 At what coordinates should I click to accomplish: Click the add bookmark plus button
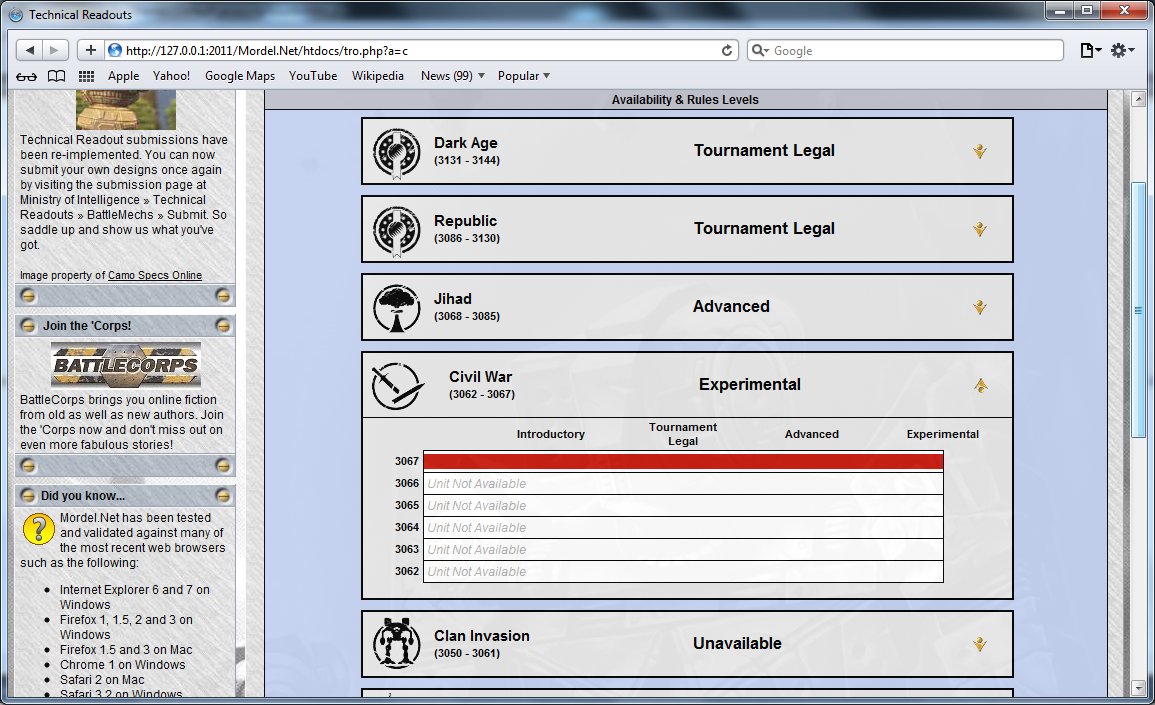pyautogui.click(x=90, y=50)
